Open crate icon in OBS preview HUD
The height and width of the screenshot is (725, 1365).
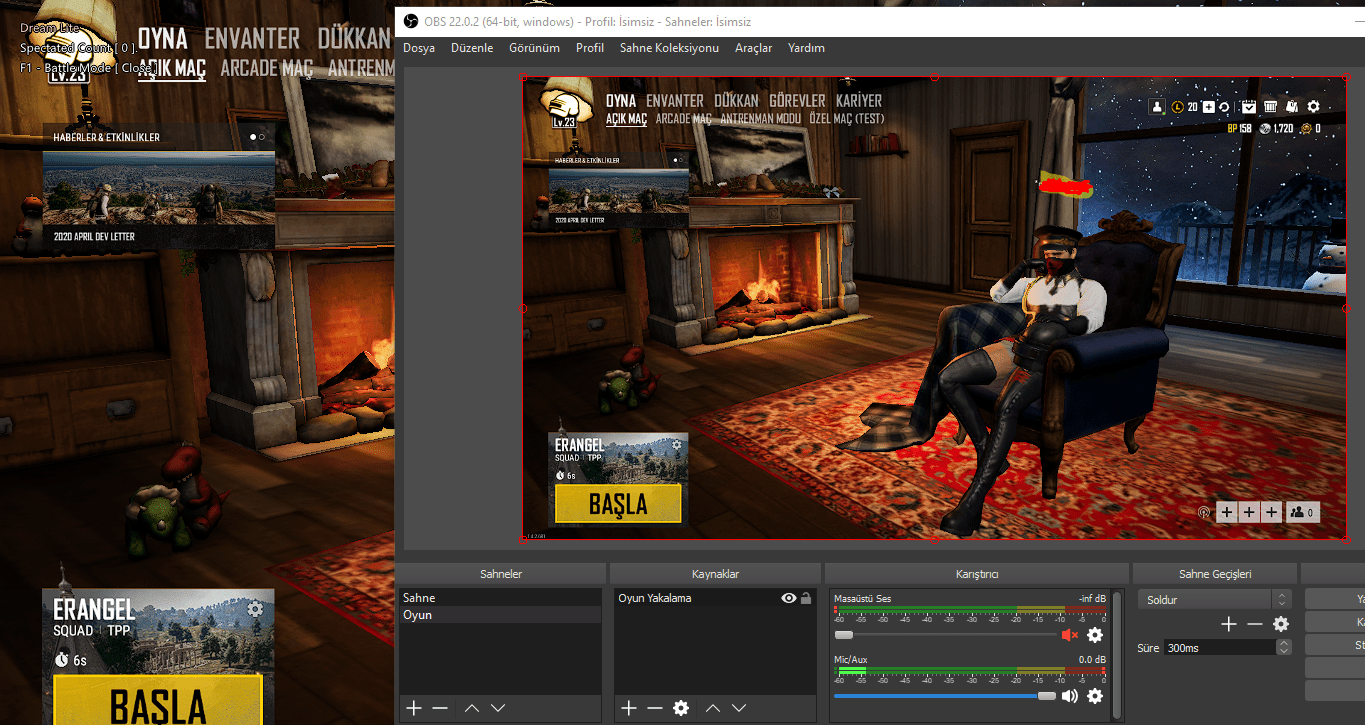[1271, 106]
